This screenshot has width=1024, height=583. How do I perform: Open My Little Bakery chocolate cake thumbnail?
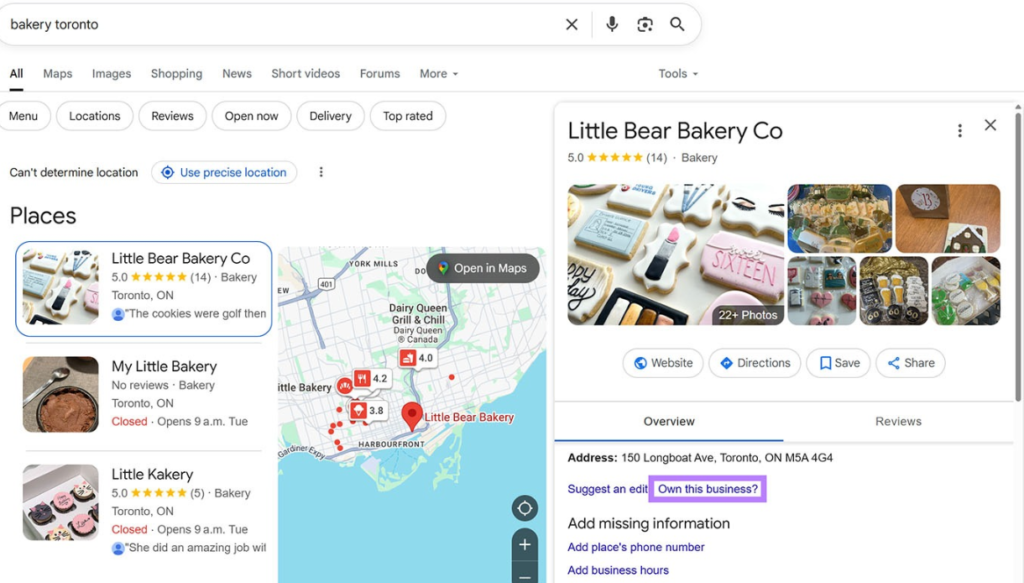coord(61,394)
